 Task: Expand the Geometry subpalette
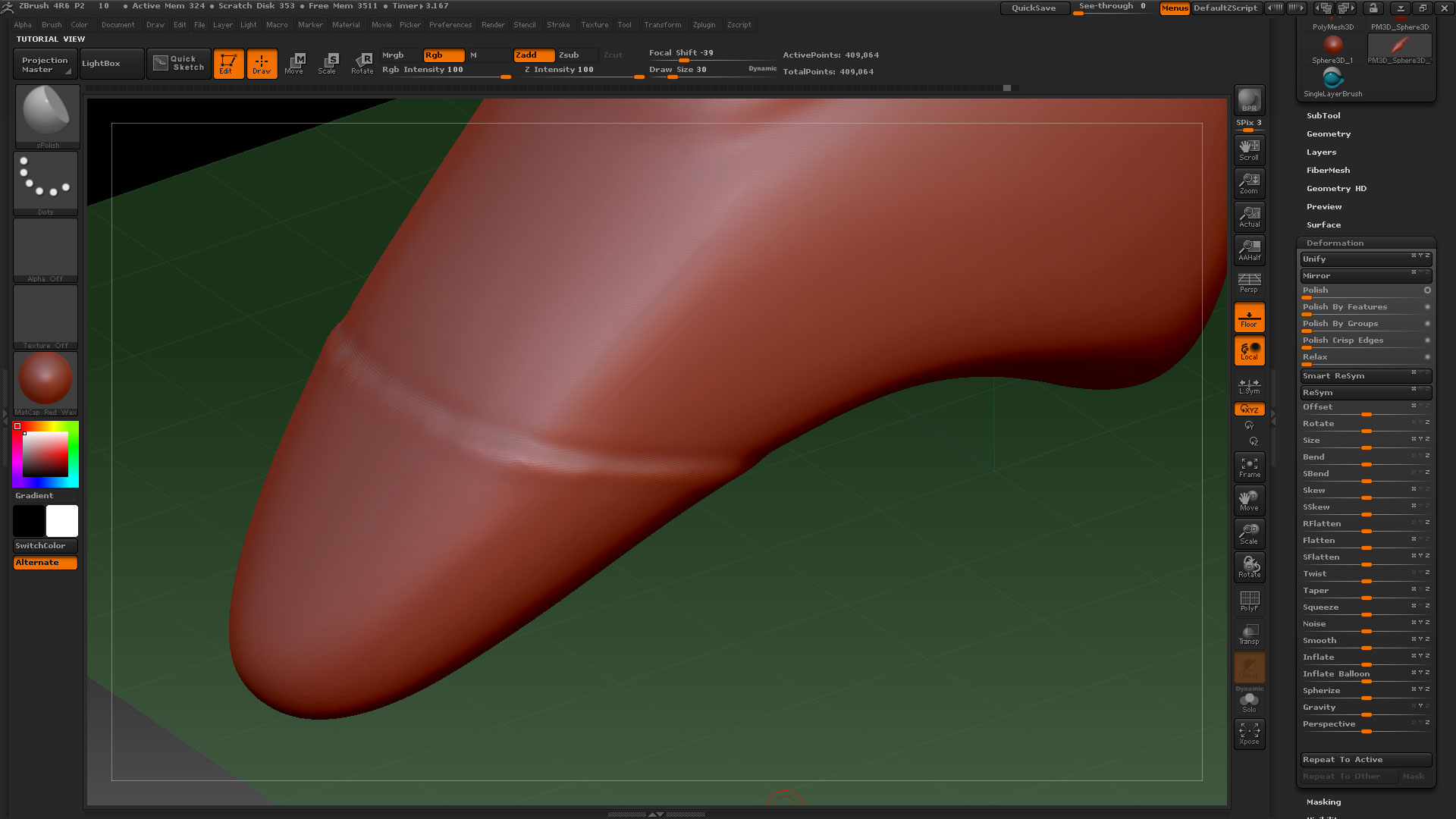point(1329,134)
